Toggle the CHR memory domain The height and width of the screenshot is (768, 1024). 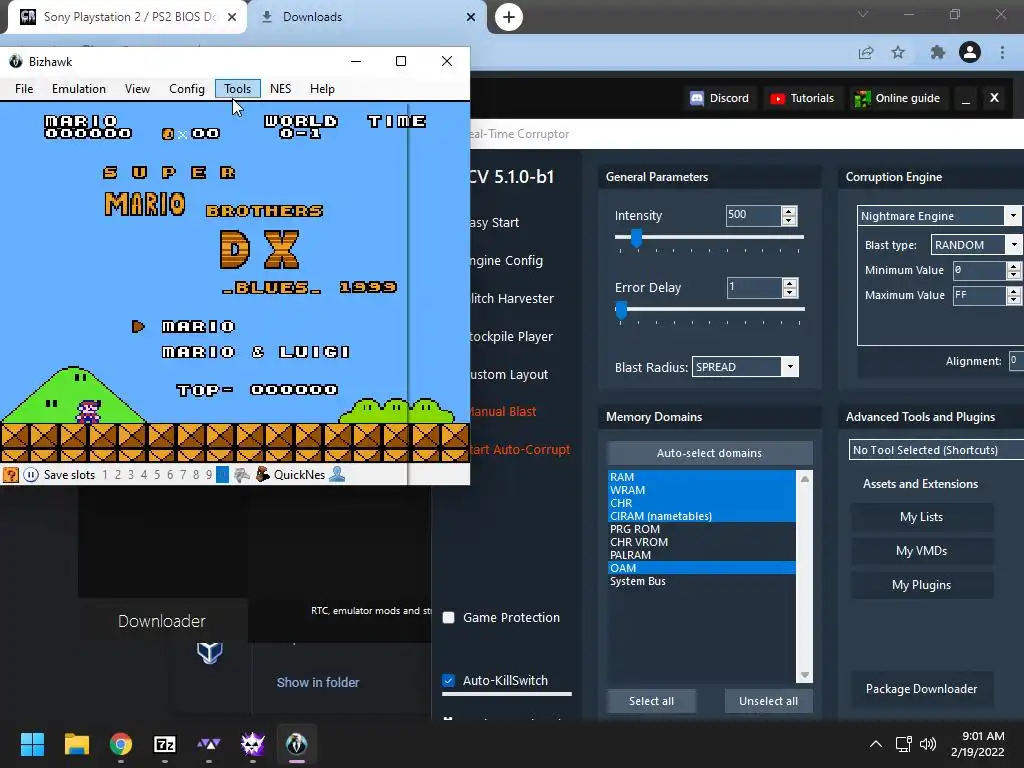tap(701, 503)
